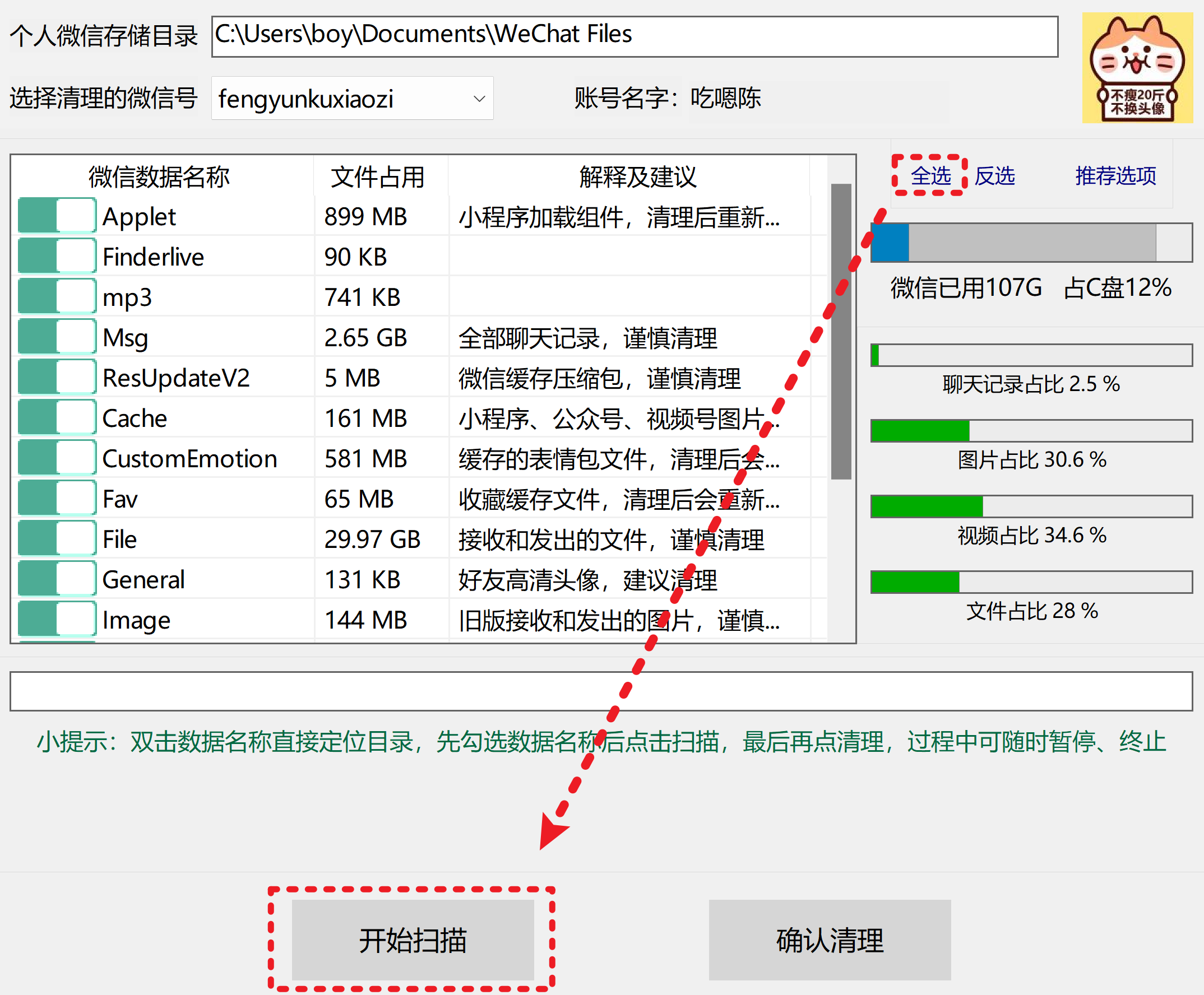Click the WeChat storage directory path field
The height and width of the screenshot is (995, 1204).
tap(634, 36)
